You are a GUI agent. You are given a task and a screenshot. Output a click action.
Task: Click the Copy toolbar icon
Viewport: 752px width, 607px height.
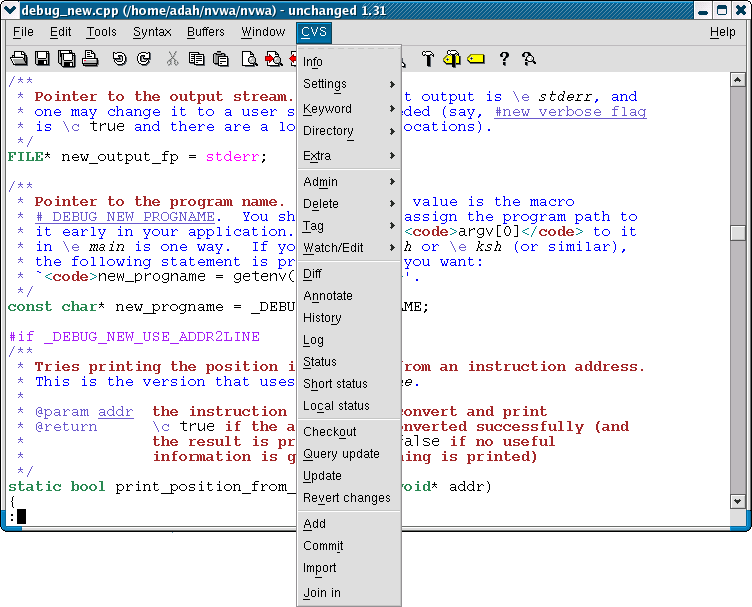pos(197,59)
